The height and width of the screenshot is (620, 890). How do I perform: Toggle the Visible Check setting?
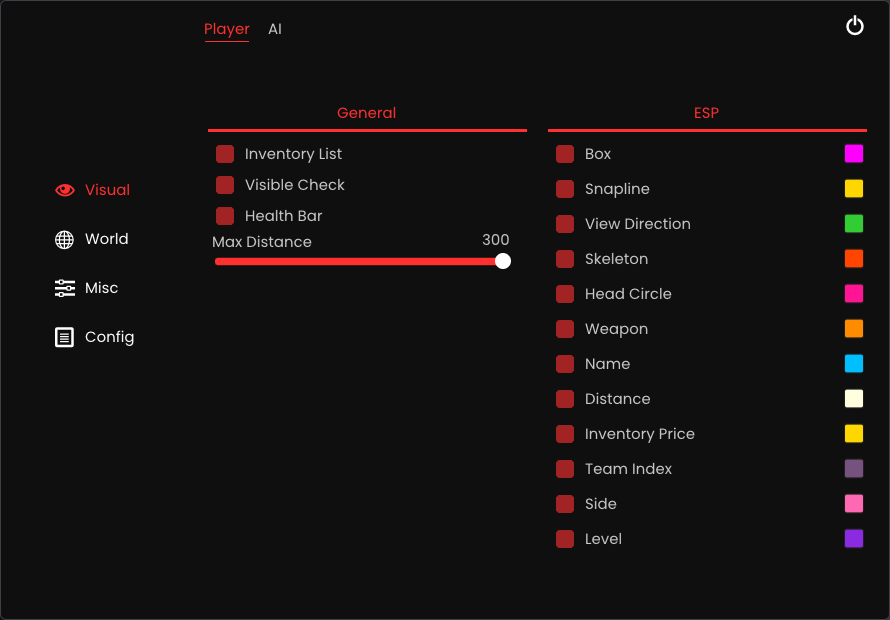[224, 184]
